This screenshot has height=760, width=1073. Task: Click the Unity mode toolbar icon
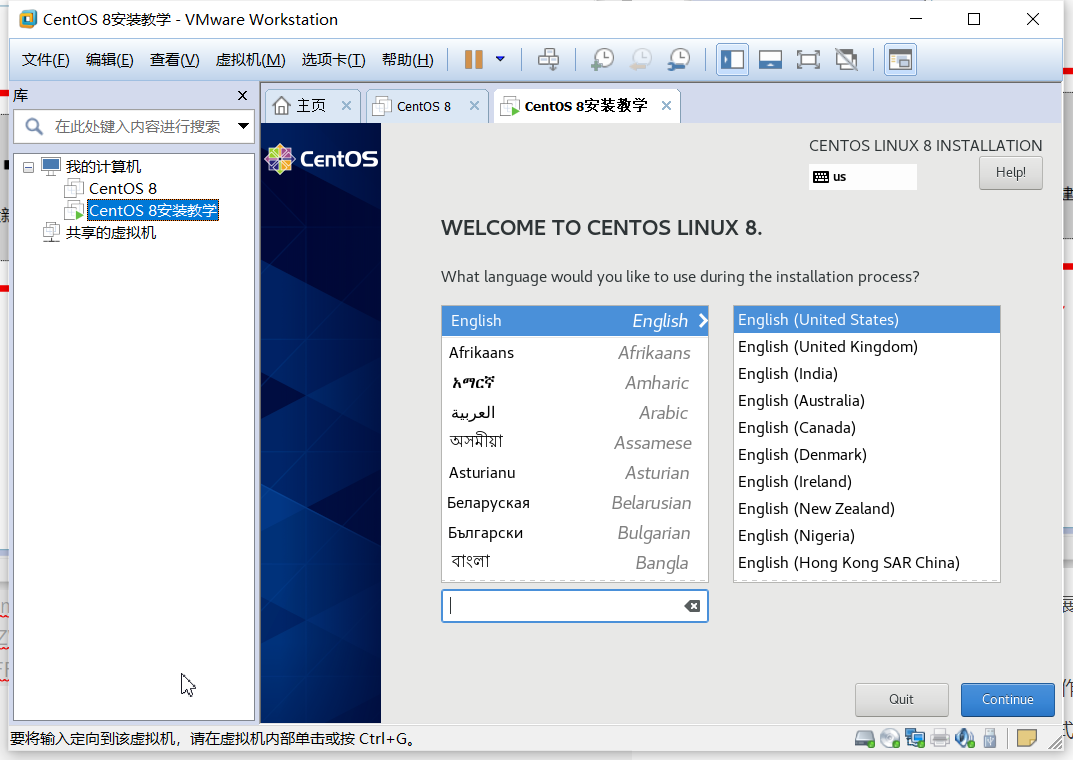tap(846, 60)
